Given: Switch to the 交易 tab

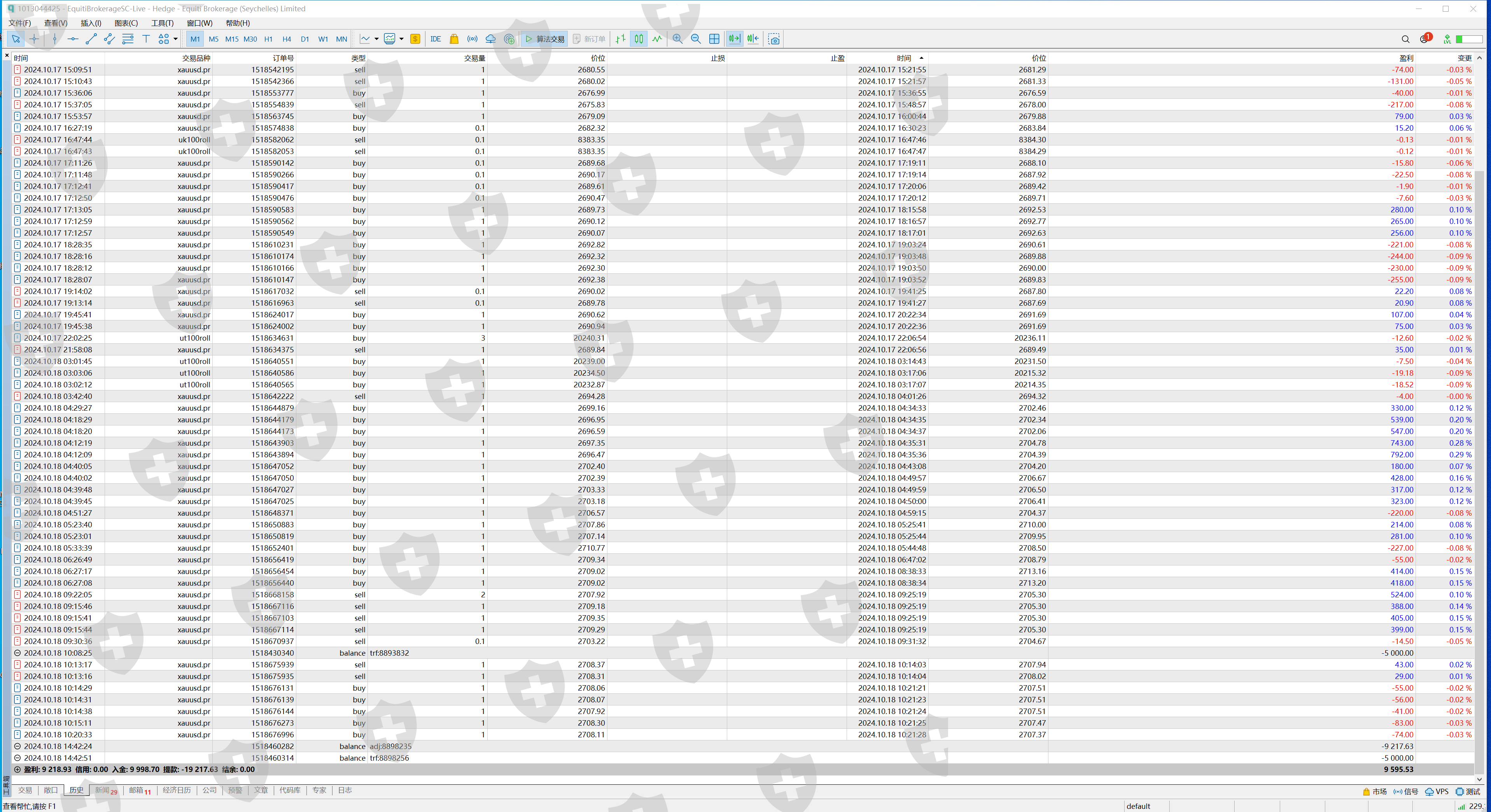Looking at the screenshot, I should click(25, 790).
